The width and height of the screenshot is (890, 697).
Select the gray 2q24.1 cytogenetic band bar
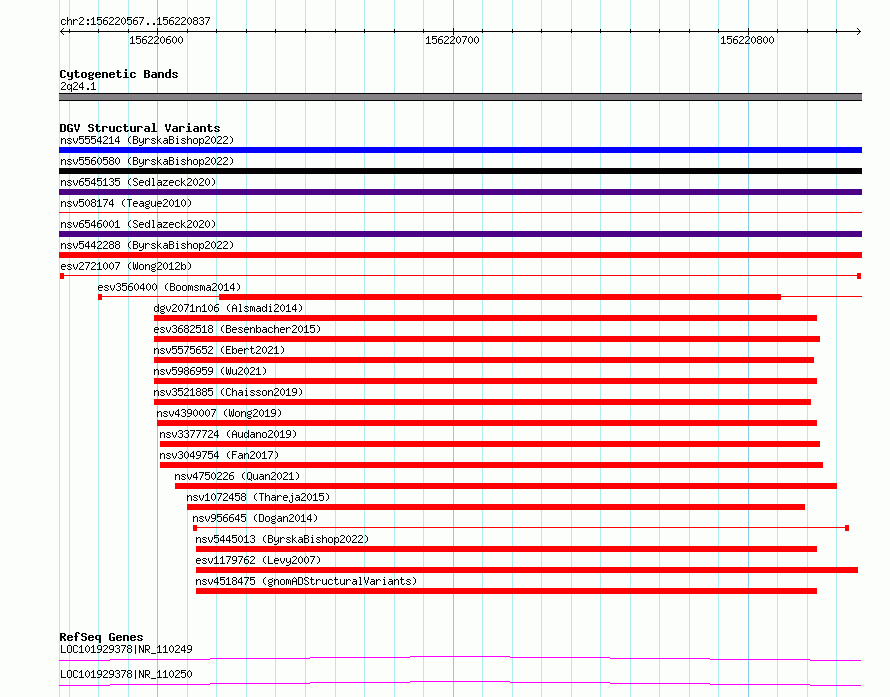tap(460, 97)
